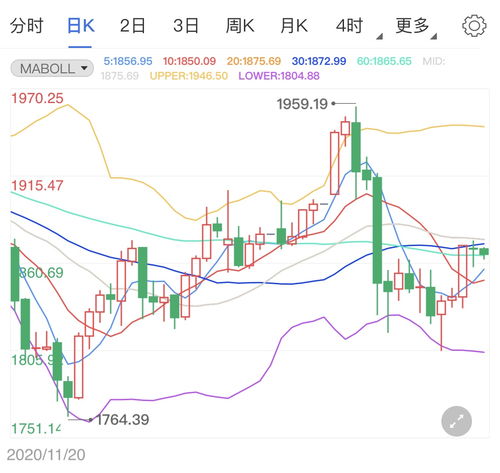Click the 60:1865.65 moving average value
500x473 pixels.
(384, 61)
